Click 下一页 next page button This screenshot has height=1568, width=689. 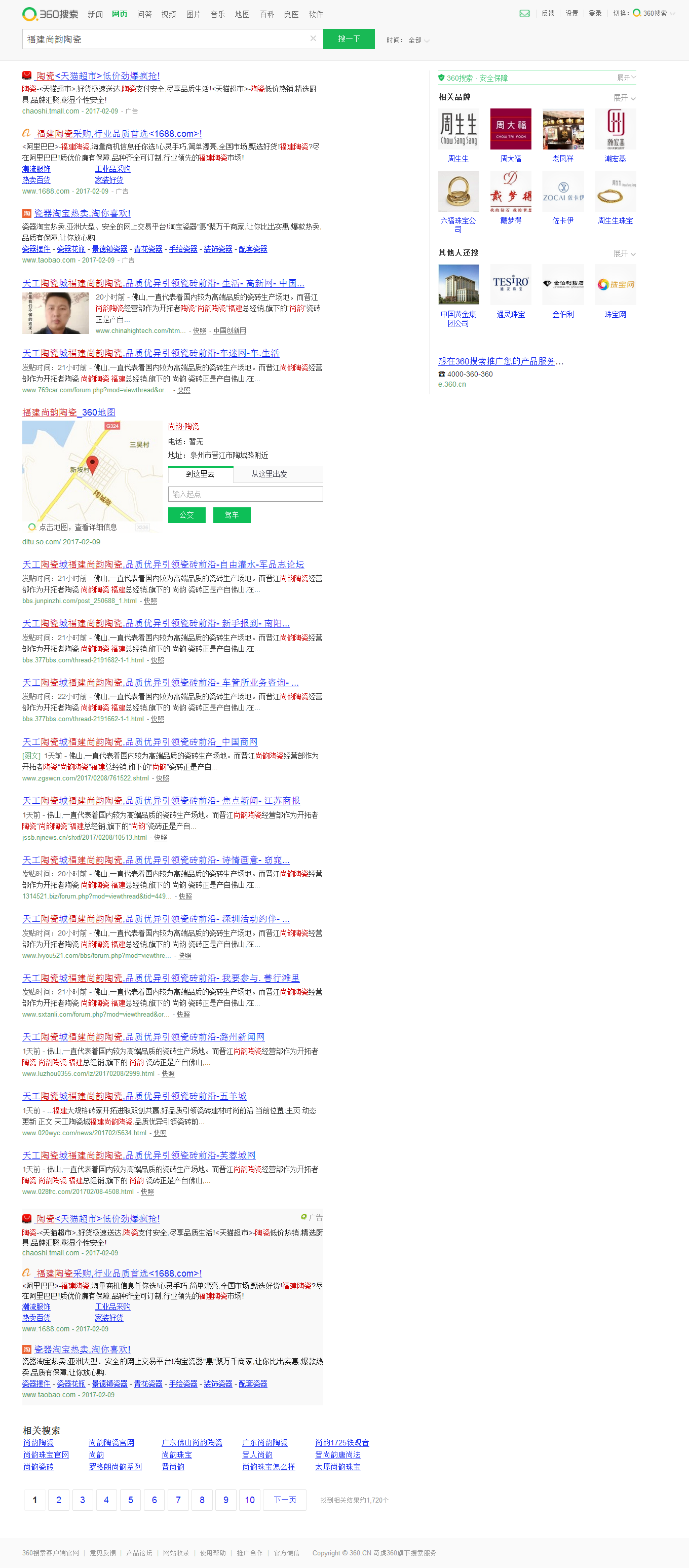tap(285, 1500)
